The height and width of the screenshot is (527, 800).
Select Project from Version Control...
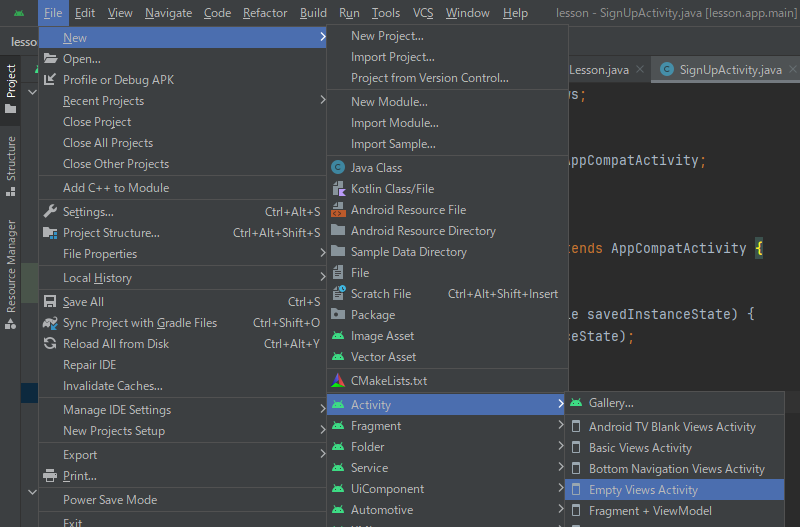tap(447, 78)
